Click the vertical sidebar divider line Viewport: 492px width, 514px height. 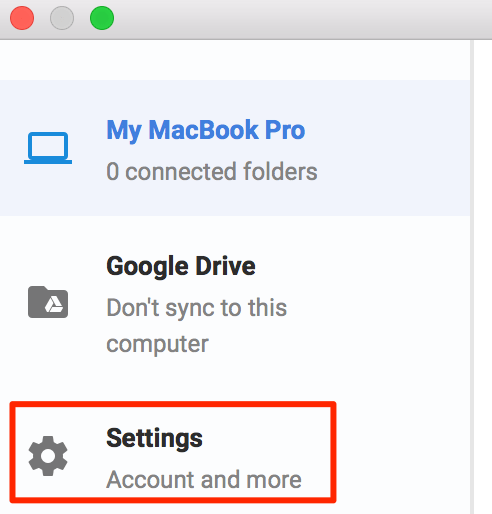point(472,277)
